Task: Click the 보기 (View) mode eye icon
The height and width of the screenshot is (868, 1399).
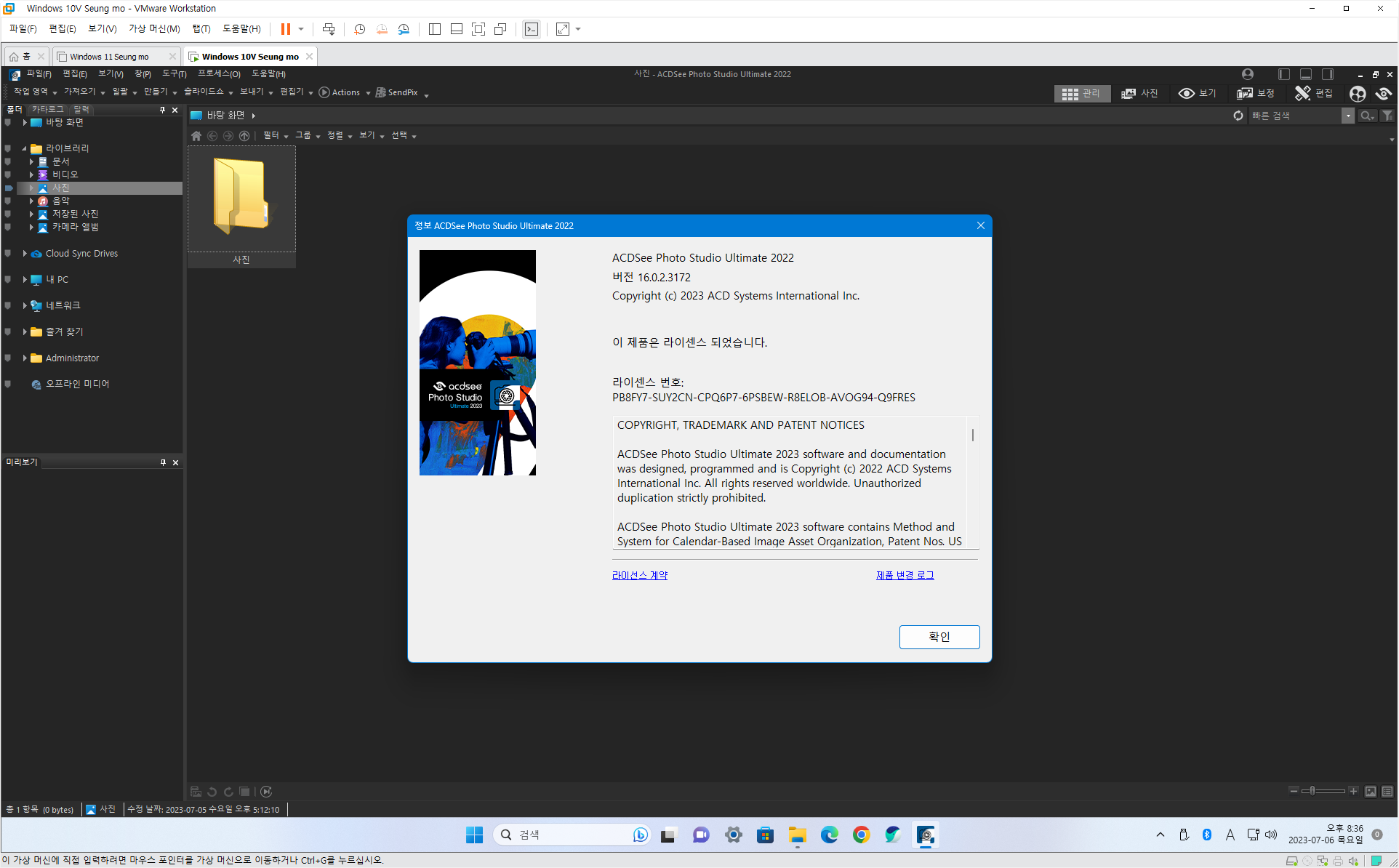Action: tap(1187, 93)
